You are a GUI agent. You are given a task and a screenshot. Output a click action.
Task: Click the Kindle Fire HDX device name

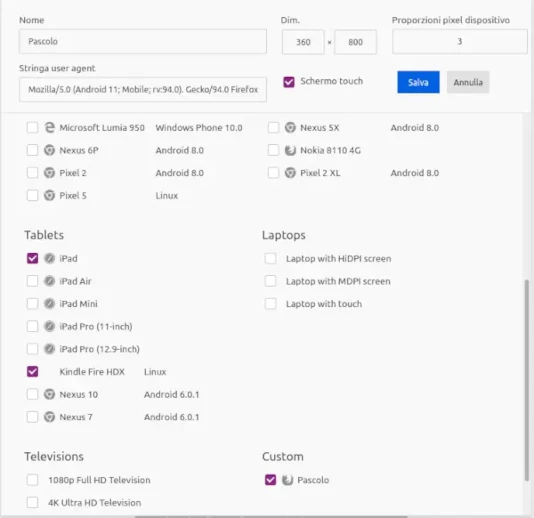coord(92,372)
